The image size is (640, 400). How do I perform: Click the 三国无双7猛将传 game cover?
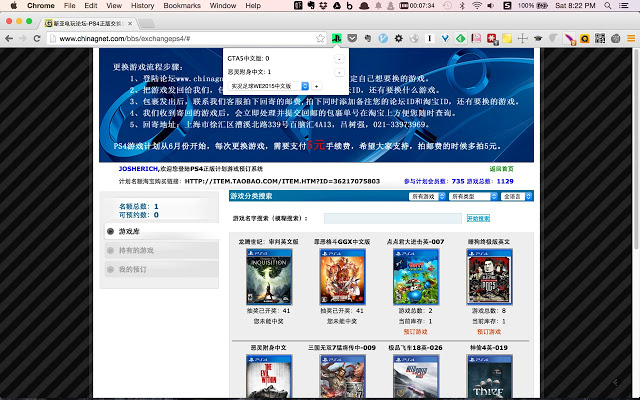[342, 376]
